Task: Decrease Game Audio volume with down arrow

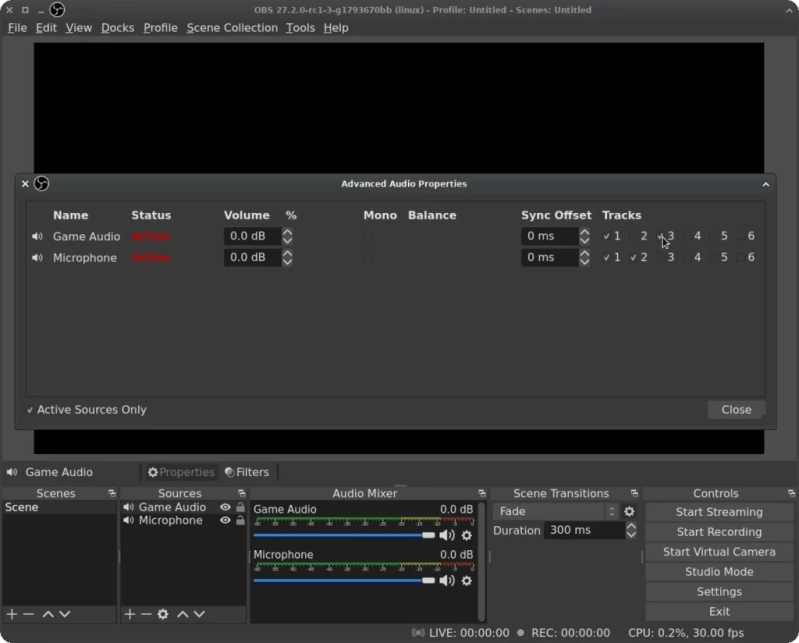Action: coord(287,240)
